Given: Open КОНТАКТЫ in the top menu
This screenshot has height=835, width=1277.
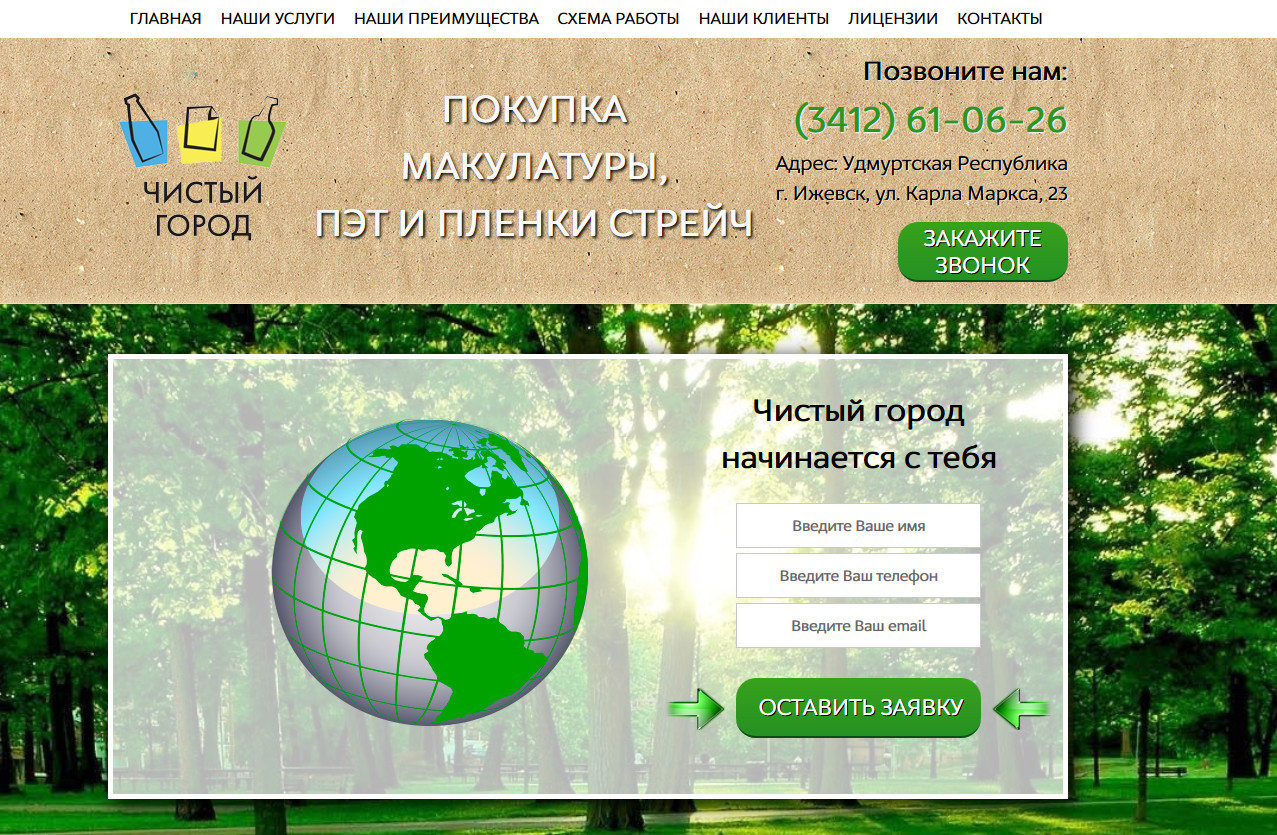Looking at the screenshot, I should 1000,18.
